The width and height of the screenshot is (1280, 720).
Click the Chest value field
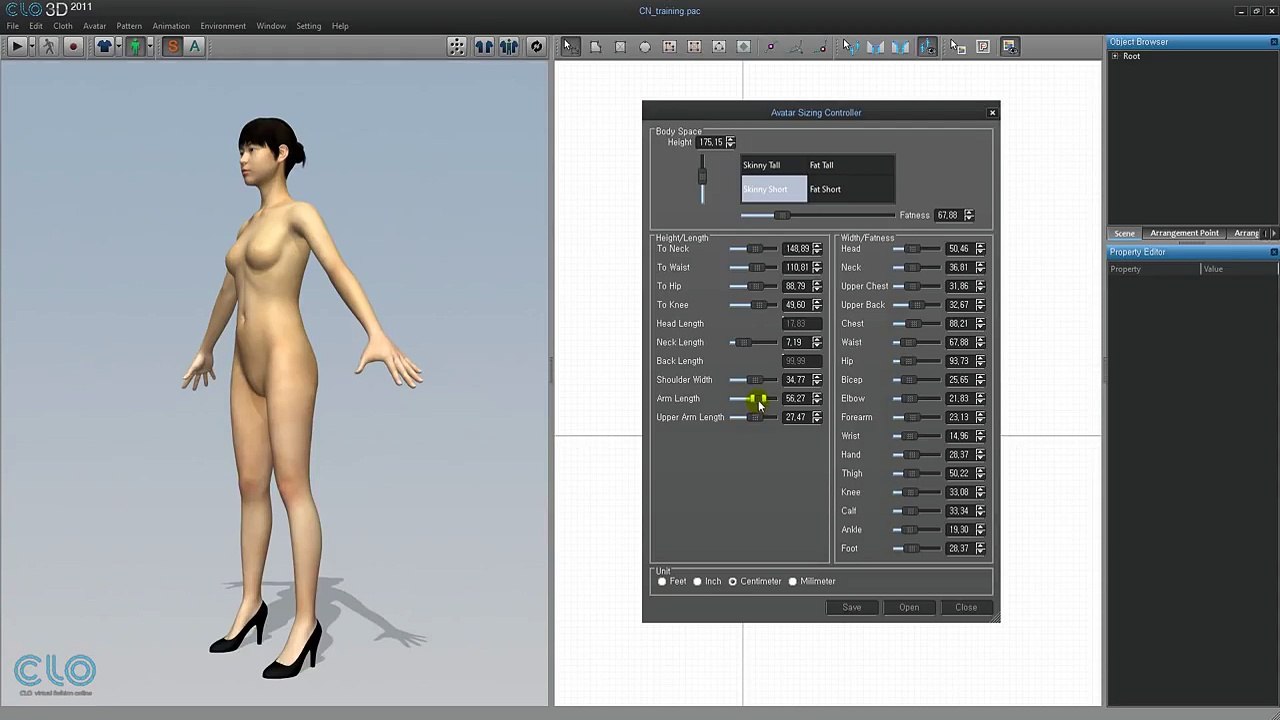click(959, 323)
